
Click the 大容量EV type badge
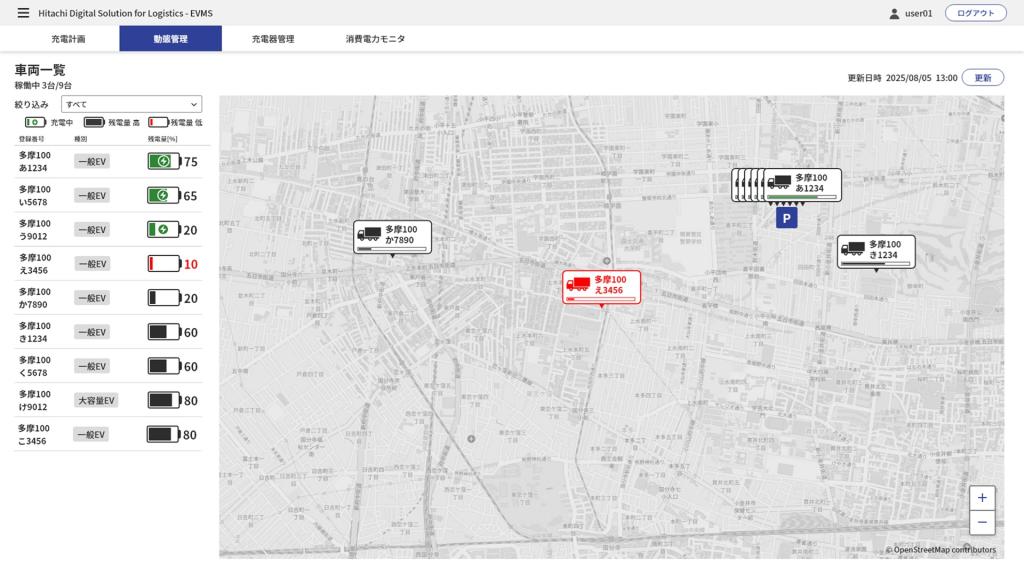tap(97, 400)
